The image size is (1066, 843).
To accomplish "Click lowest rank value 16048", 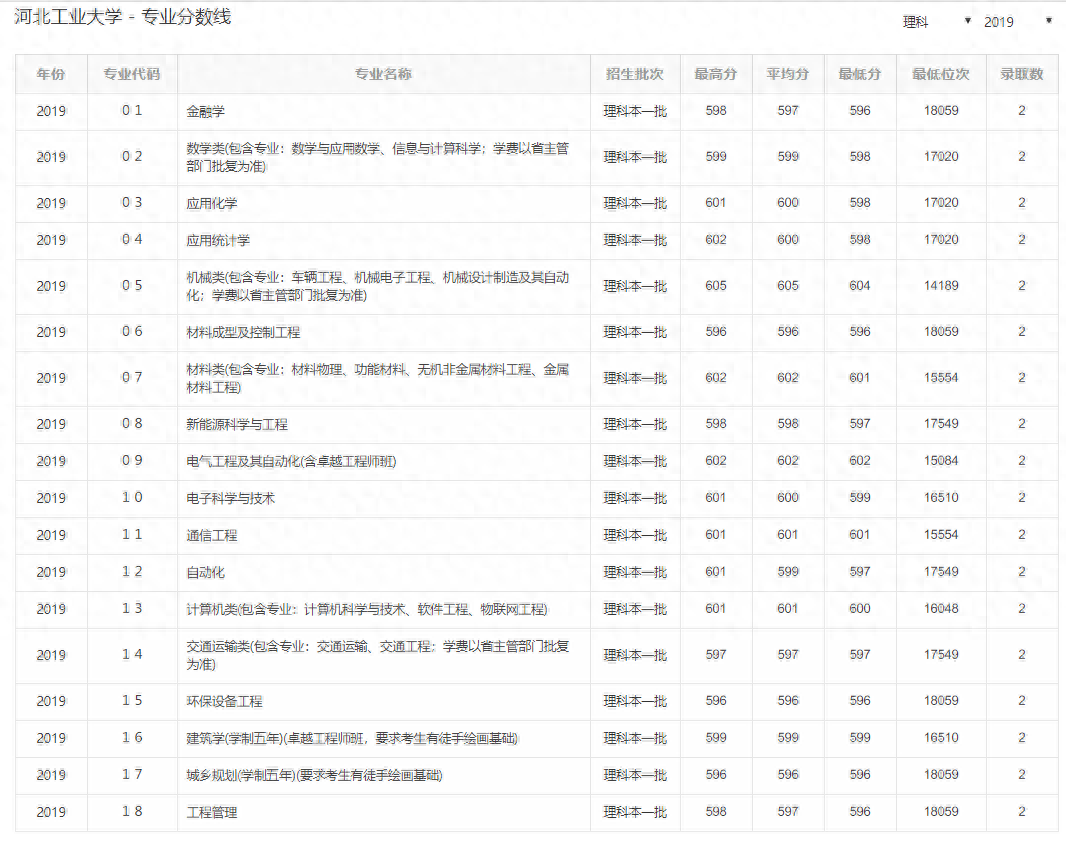I will [941, 608].
